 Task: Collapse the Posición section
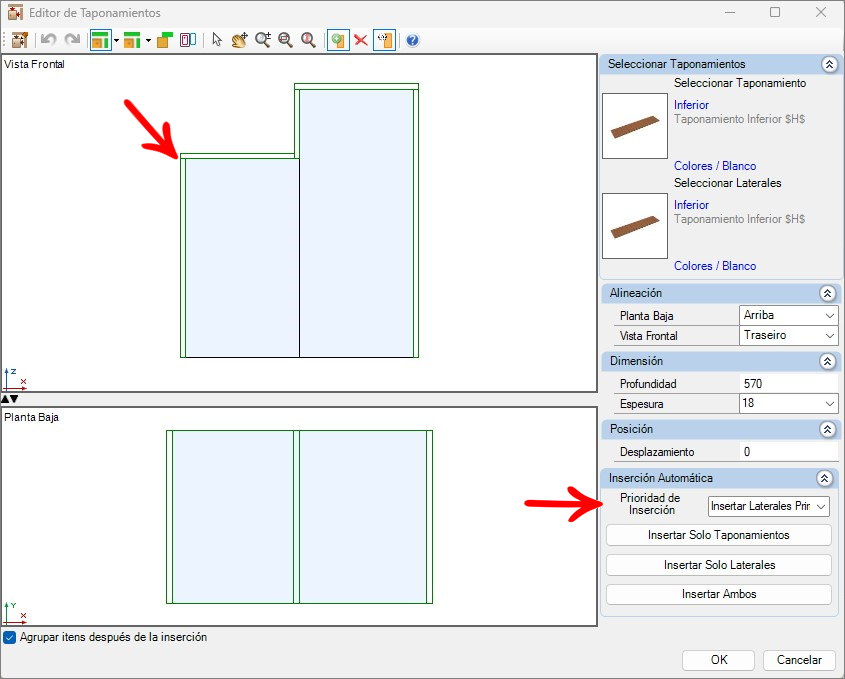[827, 429]
